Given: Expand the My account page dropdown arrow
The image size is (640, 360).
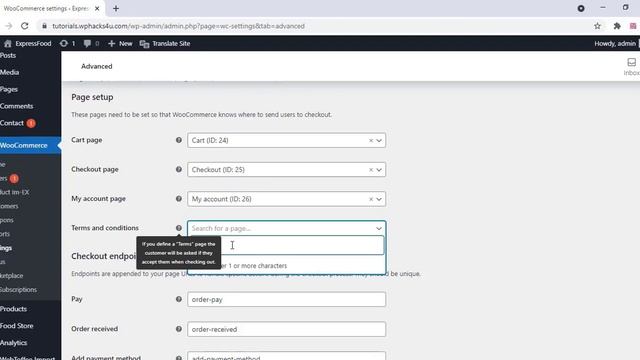Looking at the screenshot, I should click(379, 199).
